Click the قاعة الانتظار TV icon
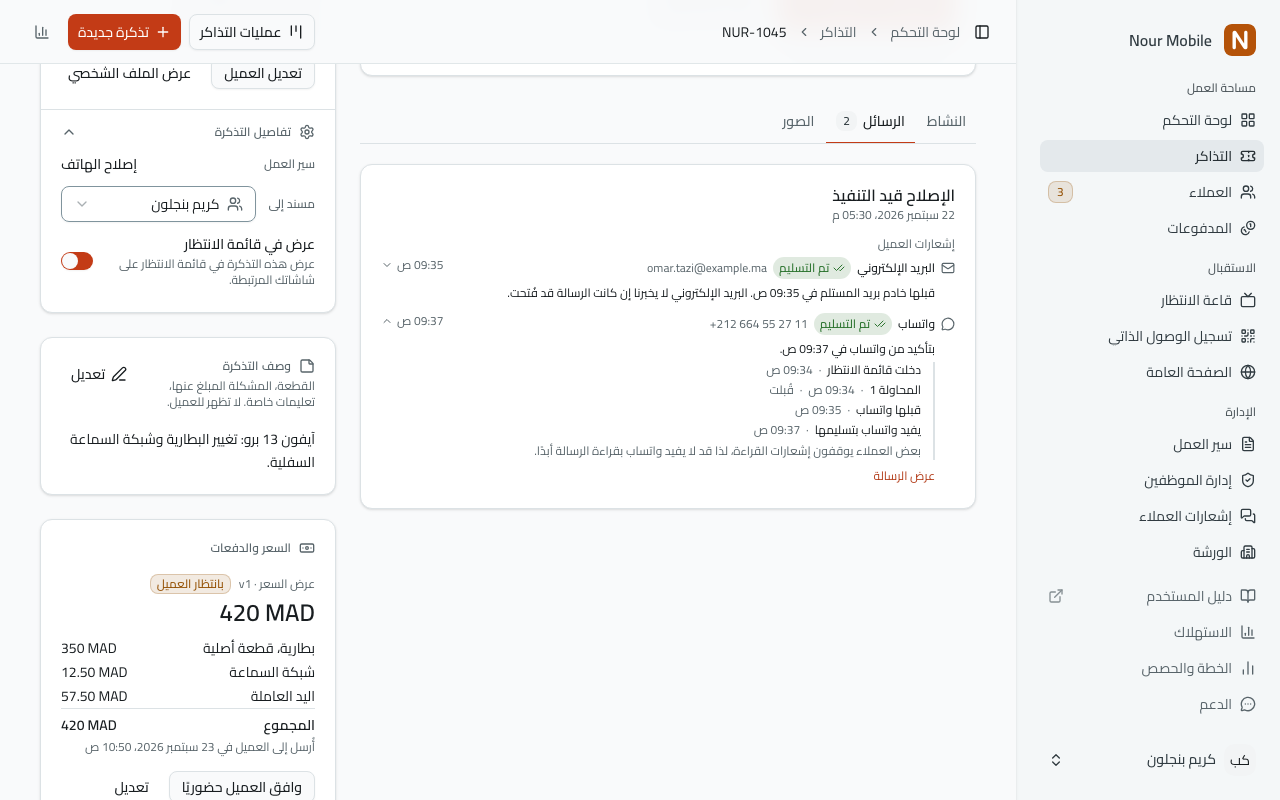This screenshot has height=800, width=1280. click(1248, 300)
